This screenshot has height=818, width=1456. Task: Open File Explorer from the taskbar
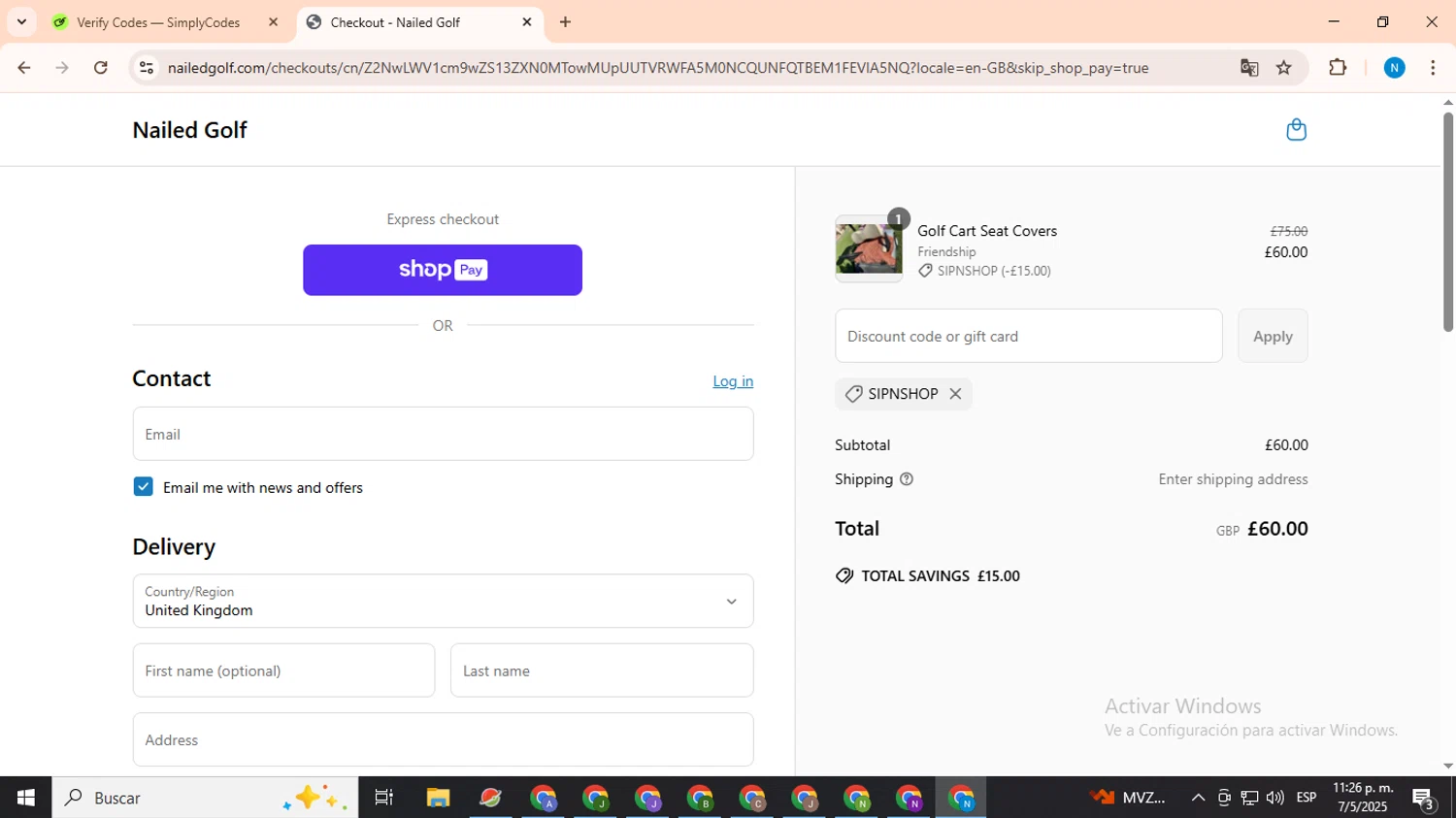438,798
